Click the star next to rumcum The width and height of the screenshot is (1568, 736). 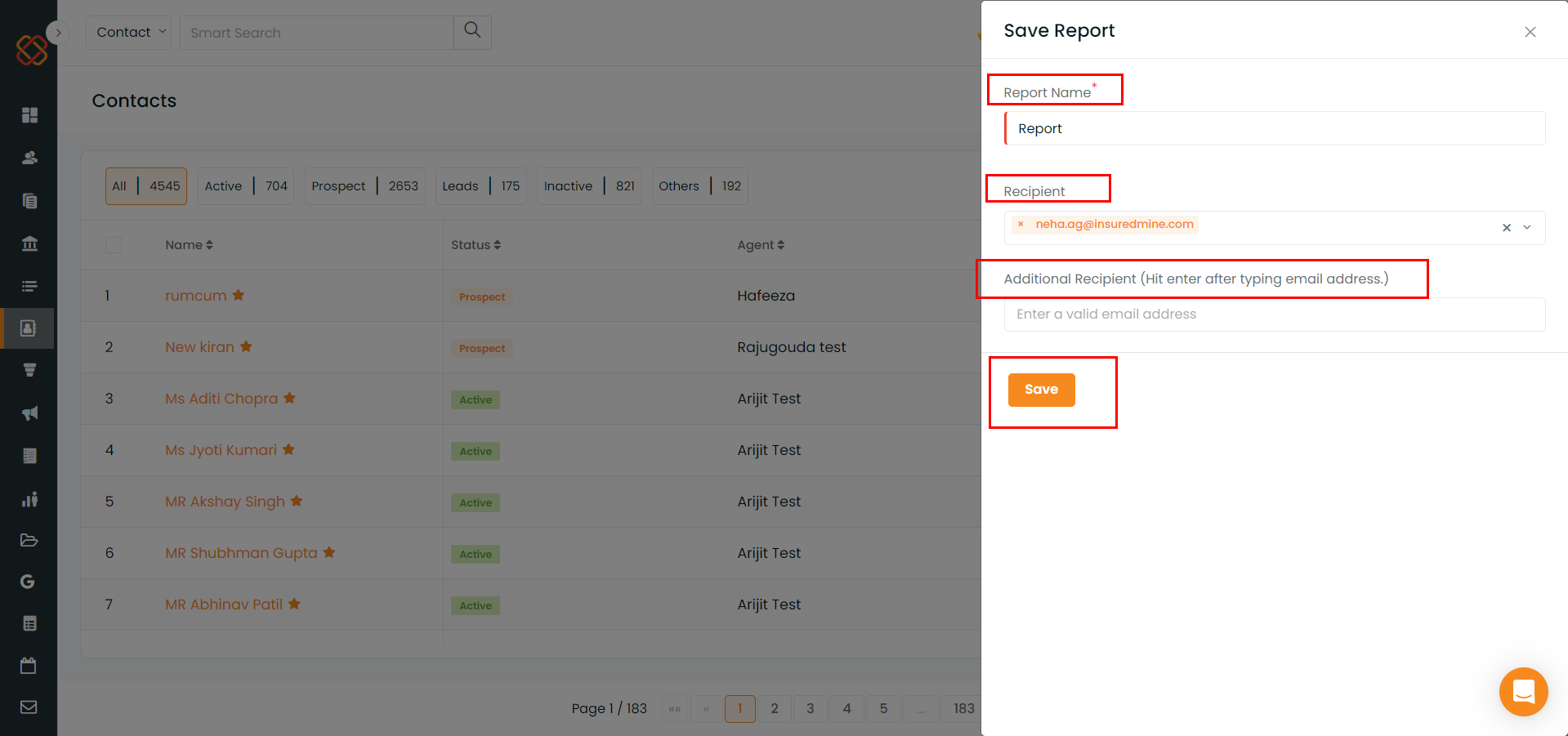coord(239,295)
